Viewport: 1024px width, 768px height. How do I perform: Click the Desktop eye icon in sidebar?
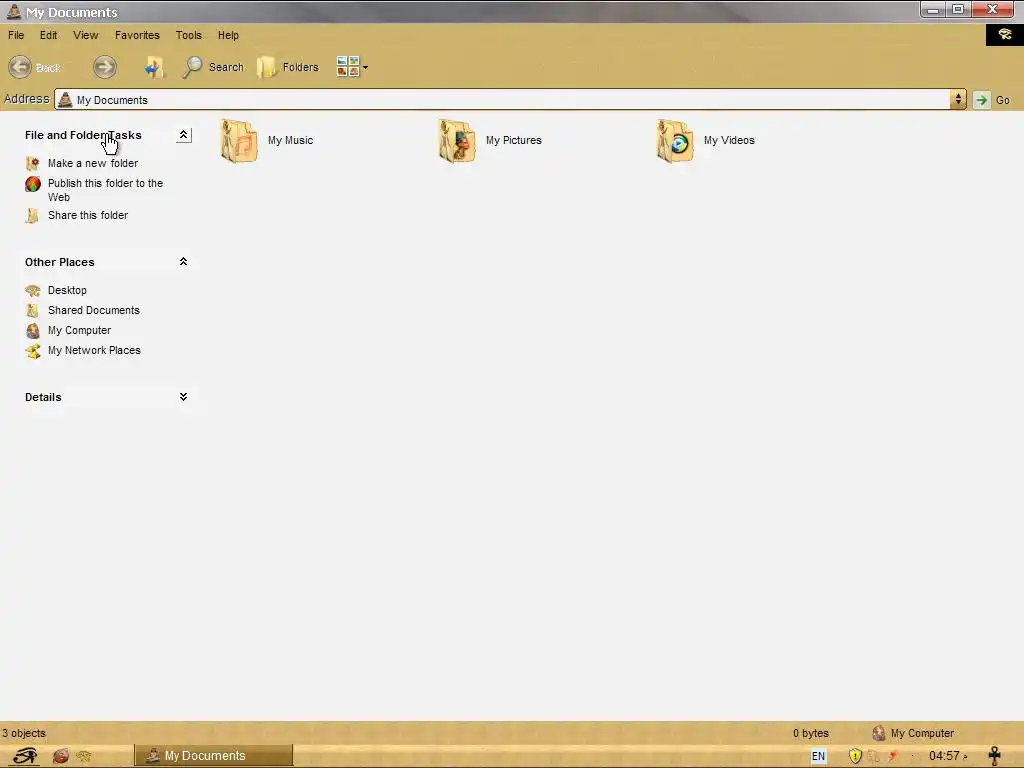point(33,291)
